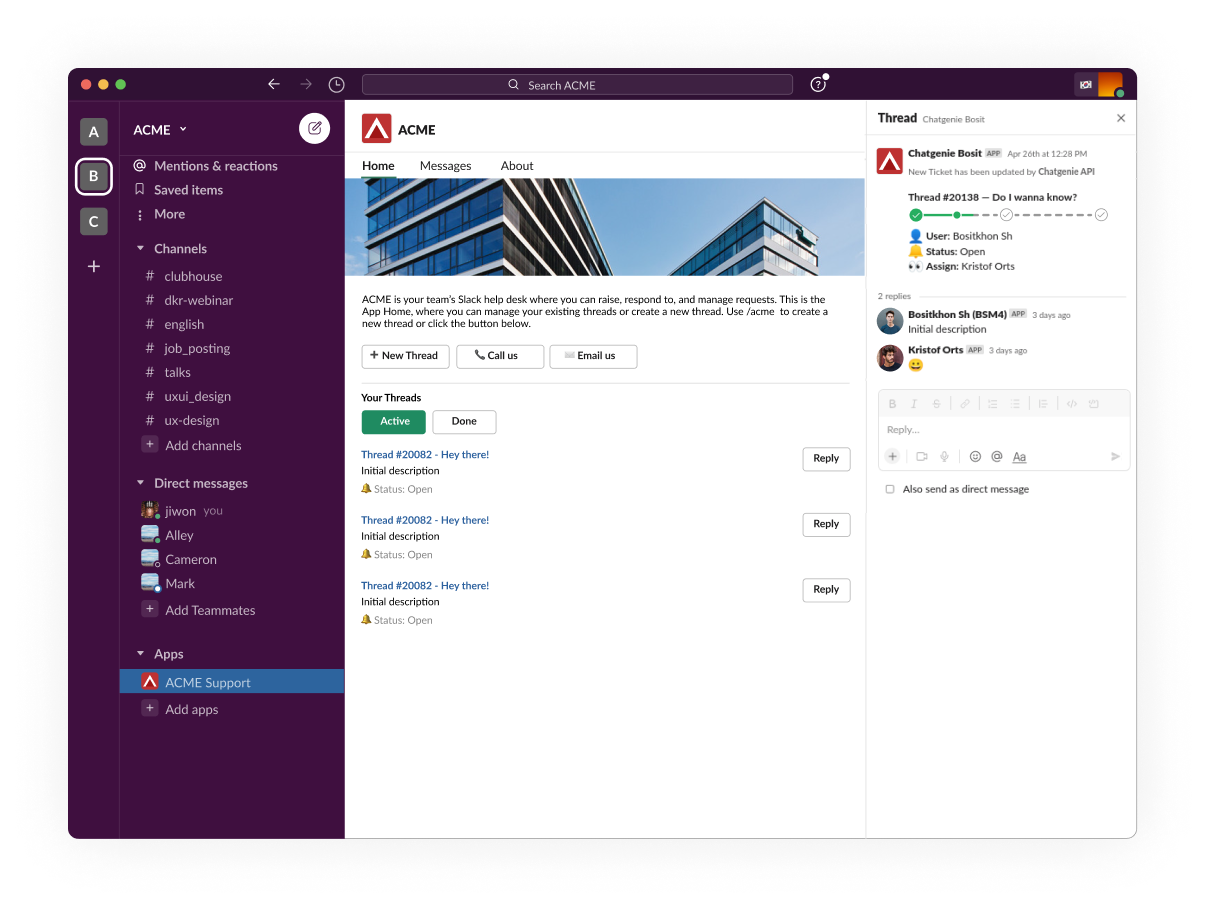Click the New Thread button
Screen dimensions: 1206x907
405,356
